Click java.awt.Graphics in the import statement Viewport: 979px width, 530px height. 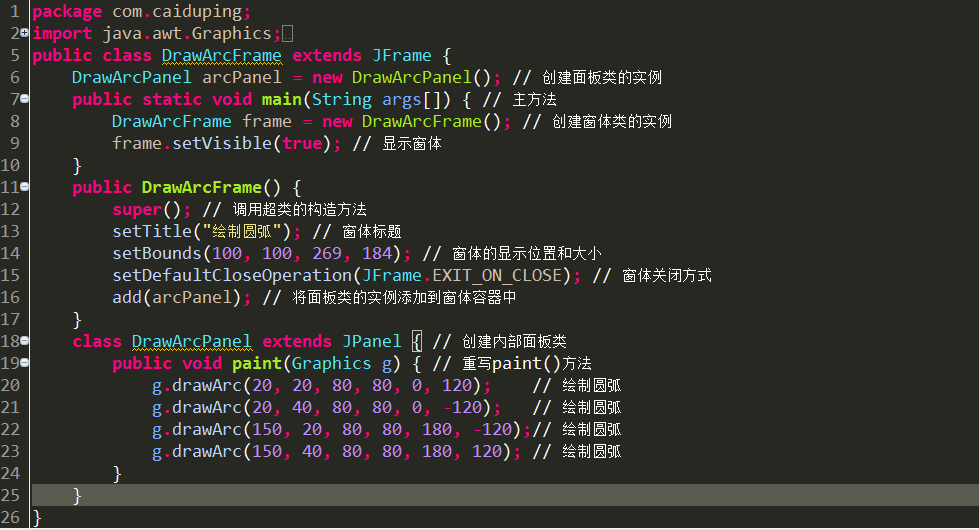pos(187,34)
